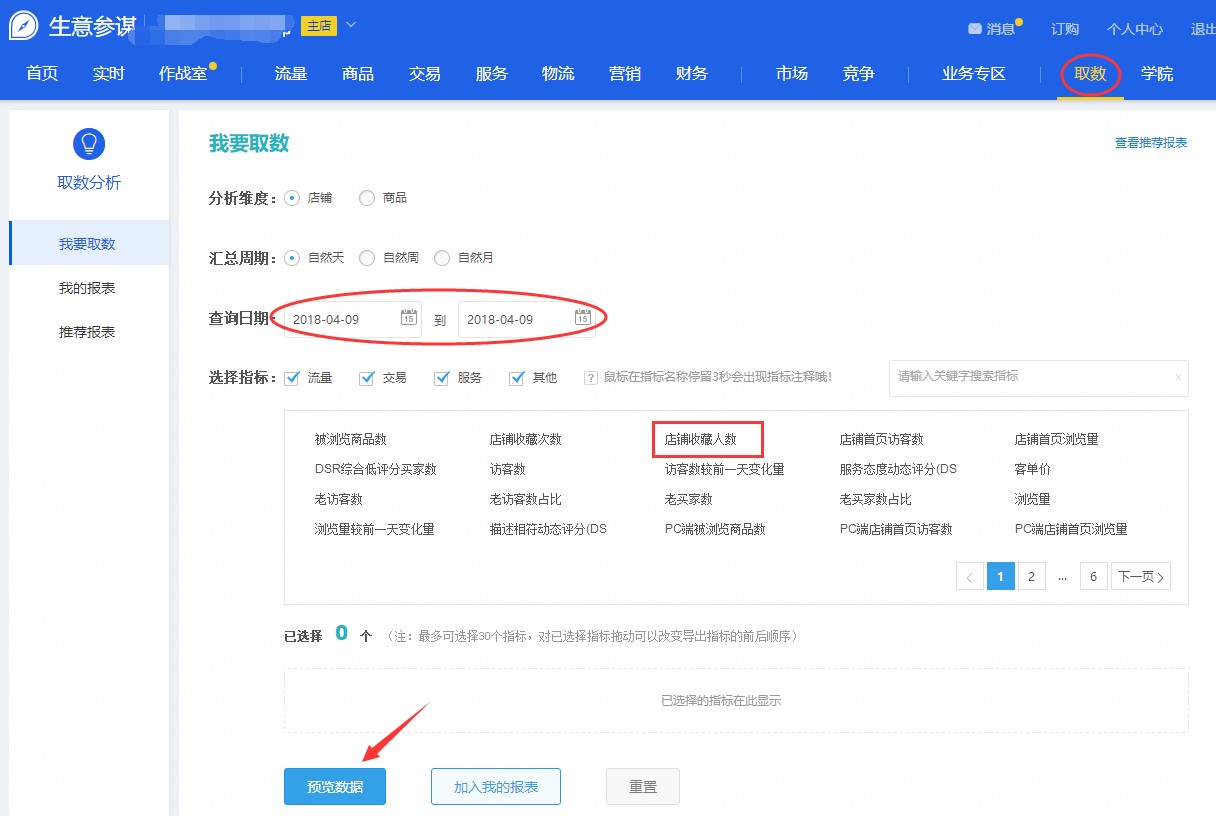Open the 商品 navigation tab
Screen dimensions: 1216x816
click(358, 74)
